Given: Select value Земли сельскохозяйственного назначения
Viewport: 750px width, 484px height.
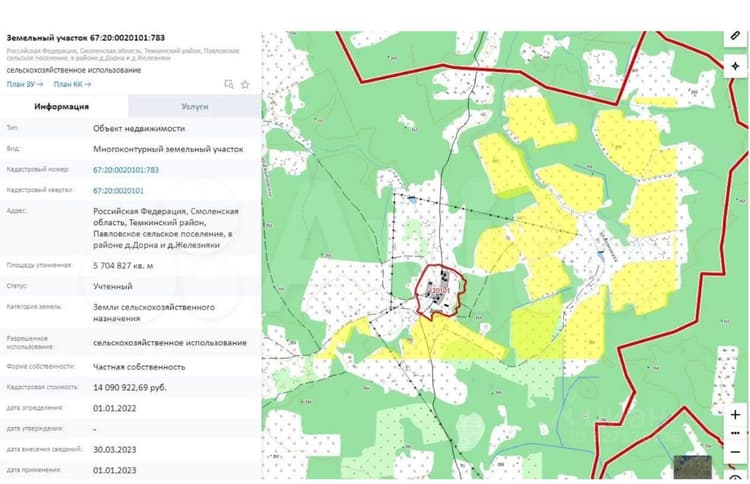Looking at the screenshot, I should click(154, 313).
